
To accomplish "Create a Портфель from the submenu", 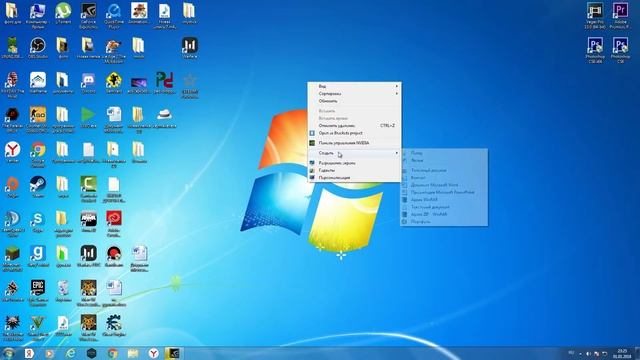I will click(x=444, y=222).
